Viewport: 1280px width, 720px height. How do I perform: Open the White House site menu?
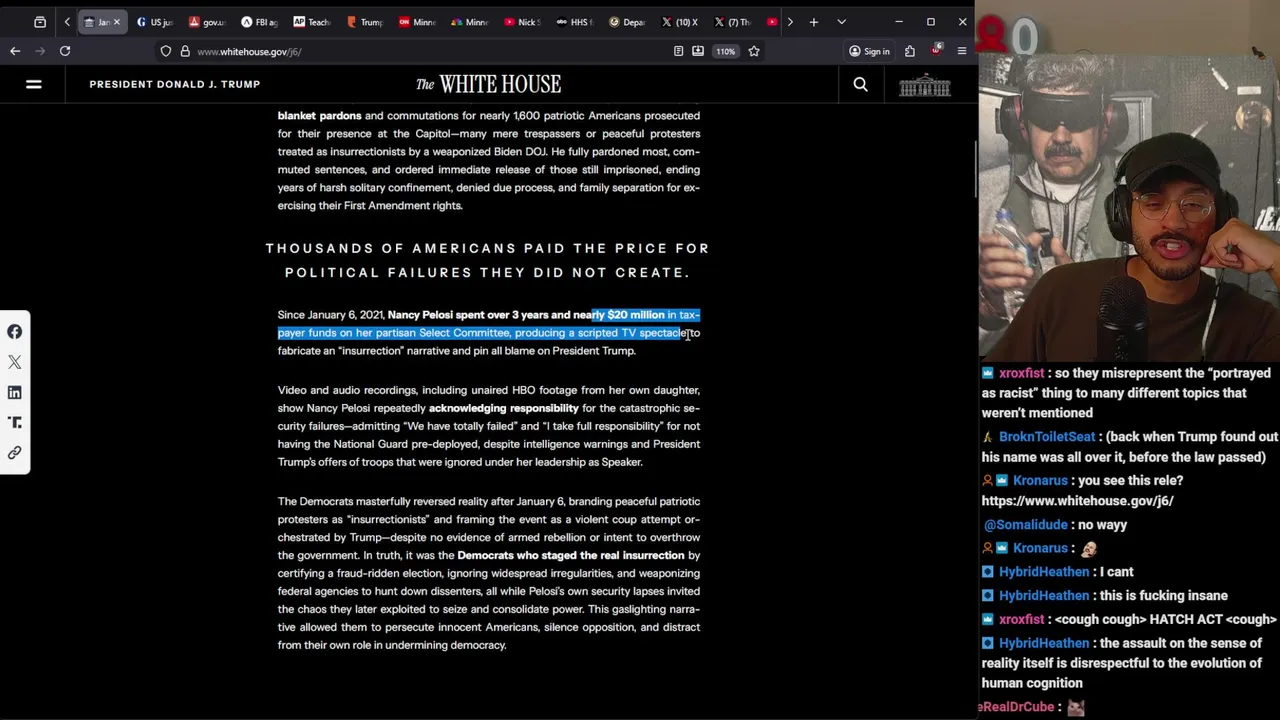[x=33, y=84]
